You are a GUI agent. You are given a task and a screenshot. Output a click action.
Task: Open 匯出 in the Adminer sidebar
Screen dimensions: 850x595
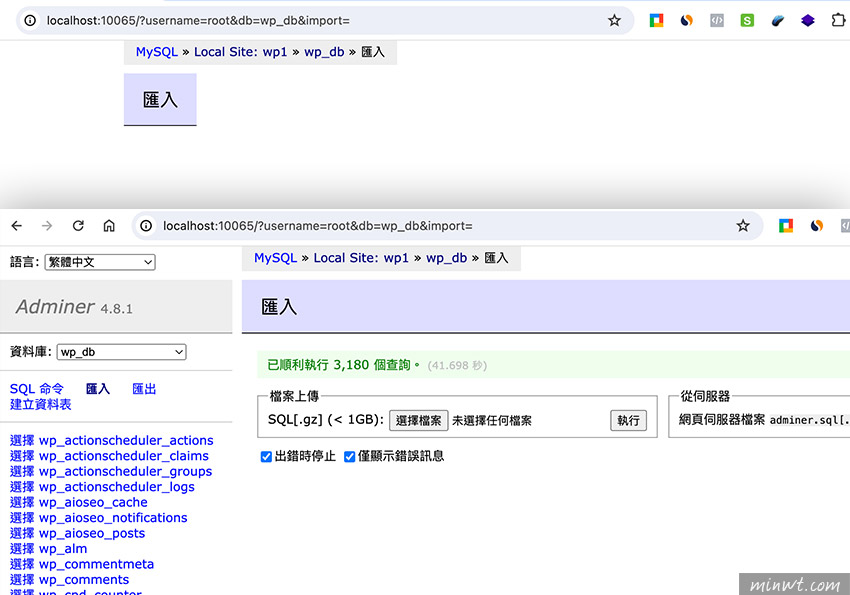pyautogui.click(x=144, y=389)
